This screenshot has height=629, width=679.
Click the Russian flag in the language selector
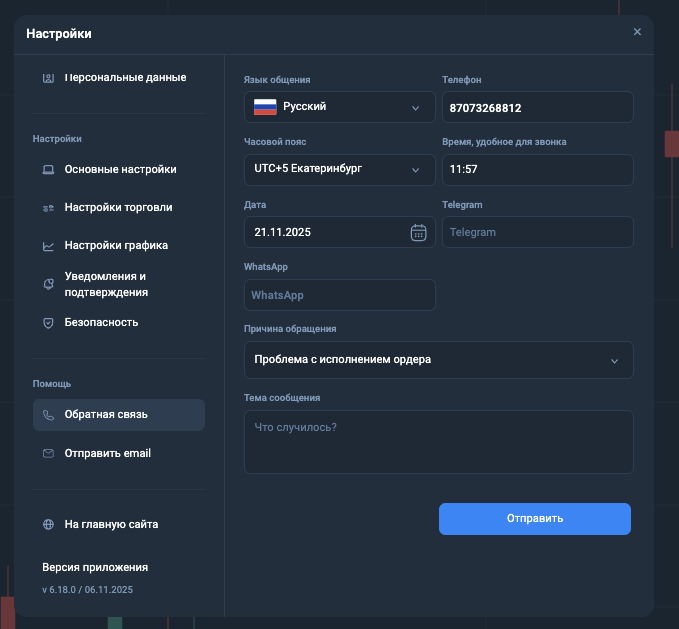(x=265, y=107)
